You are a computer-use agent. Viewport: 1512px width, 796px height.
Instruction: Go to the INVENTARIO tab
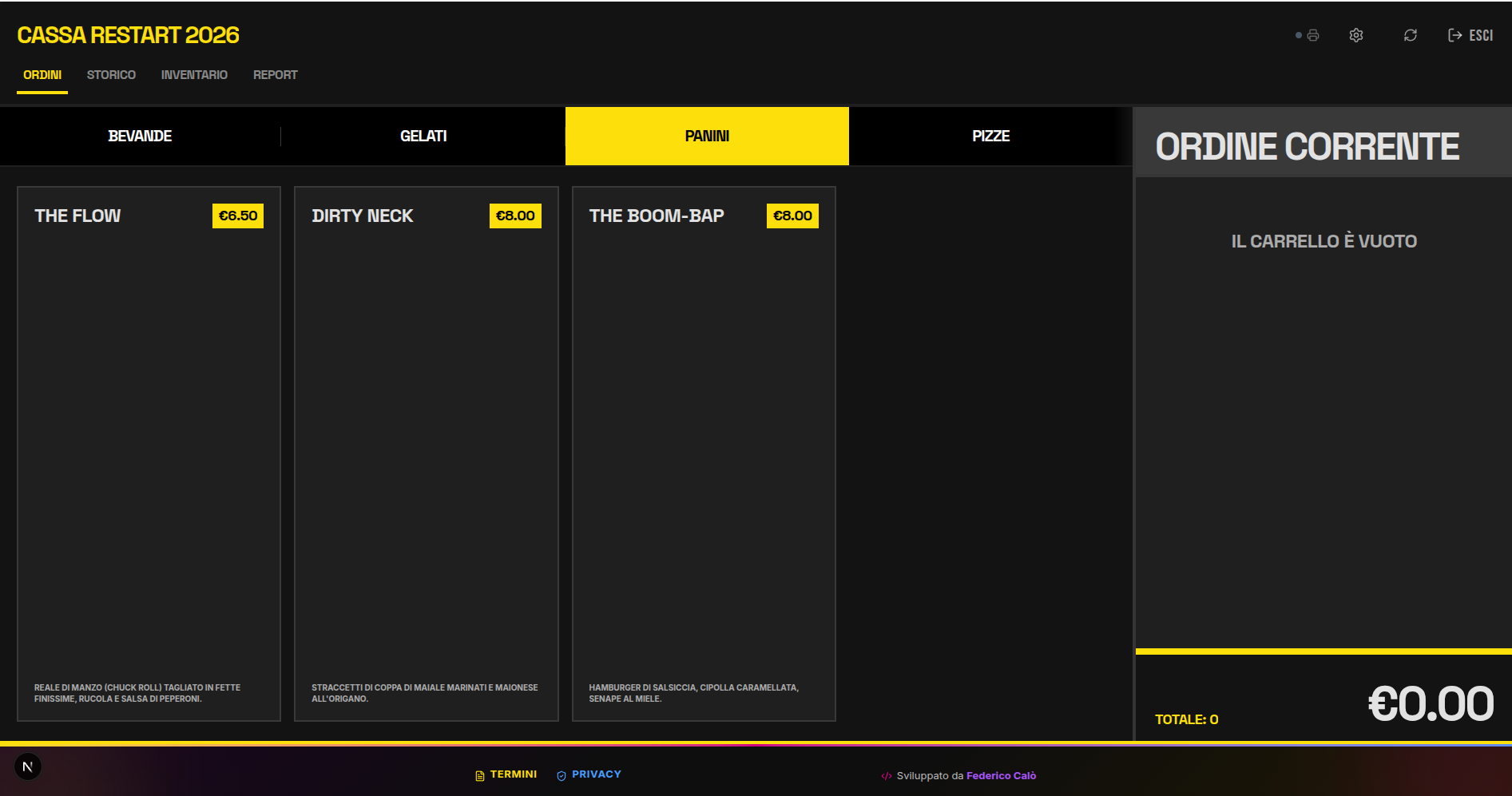(x=194, y=75)
